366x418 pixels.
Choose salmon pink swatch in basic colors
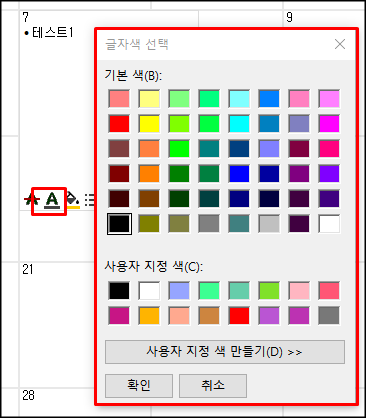[x=119, y=99]
